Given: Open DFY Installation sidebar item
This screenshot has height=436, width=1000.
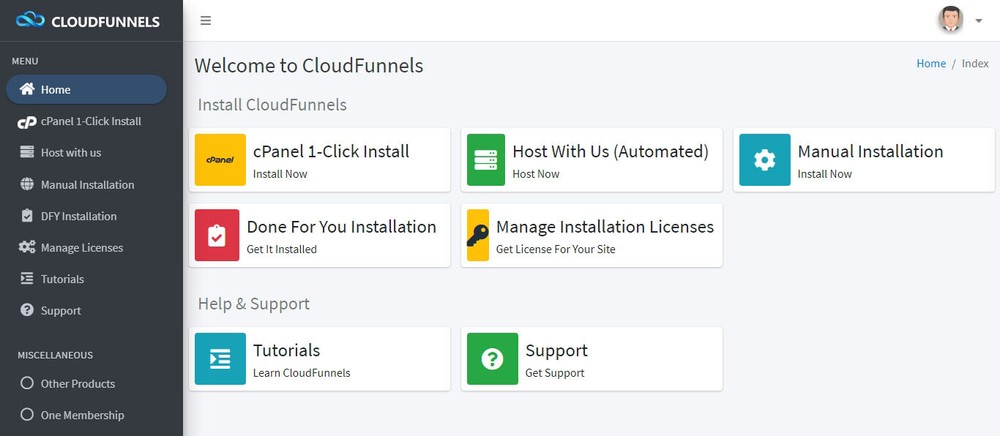Looking at the screenshot, I should pos(86,216).
